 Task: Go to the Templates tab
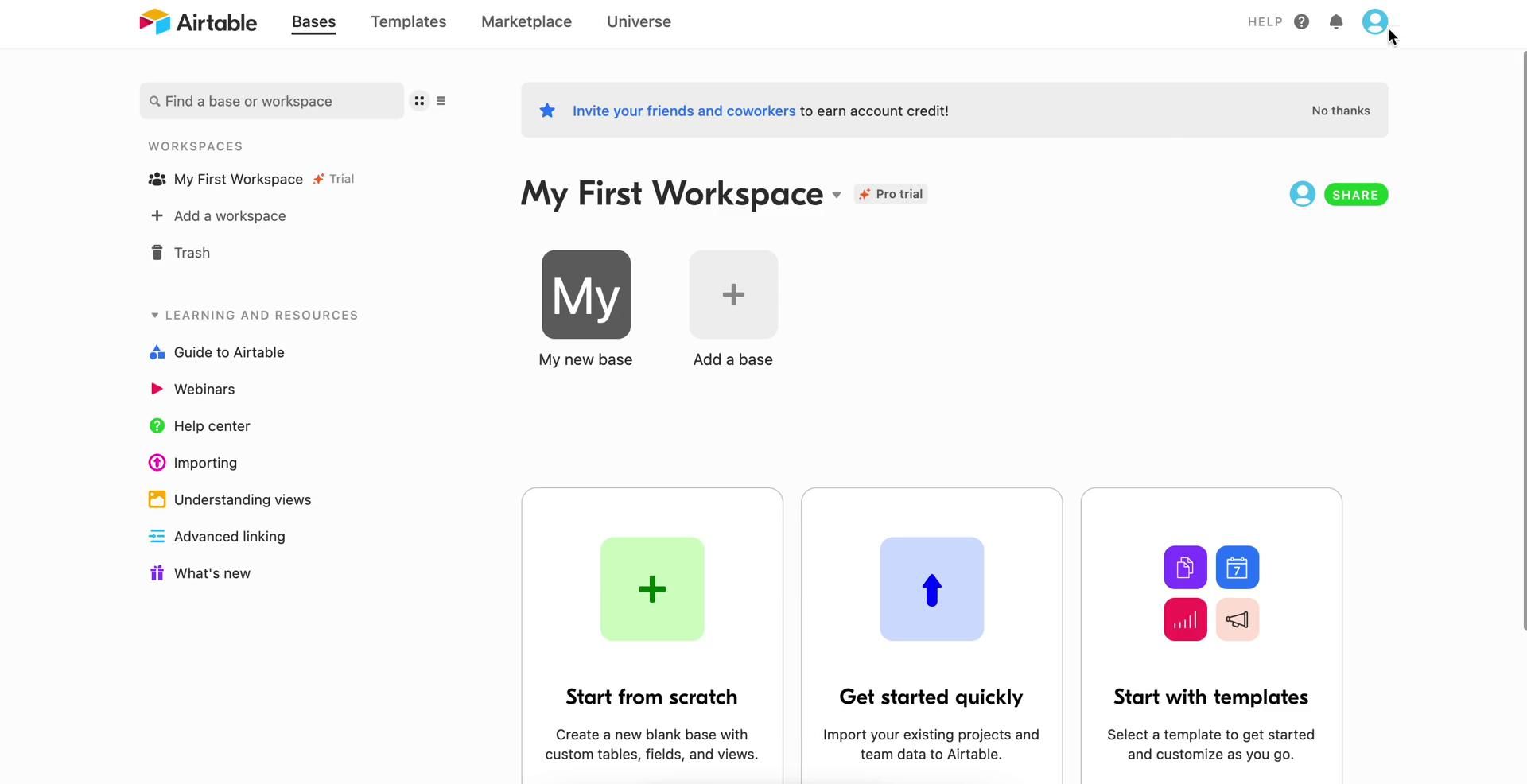click(408, 22)
